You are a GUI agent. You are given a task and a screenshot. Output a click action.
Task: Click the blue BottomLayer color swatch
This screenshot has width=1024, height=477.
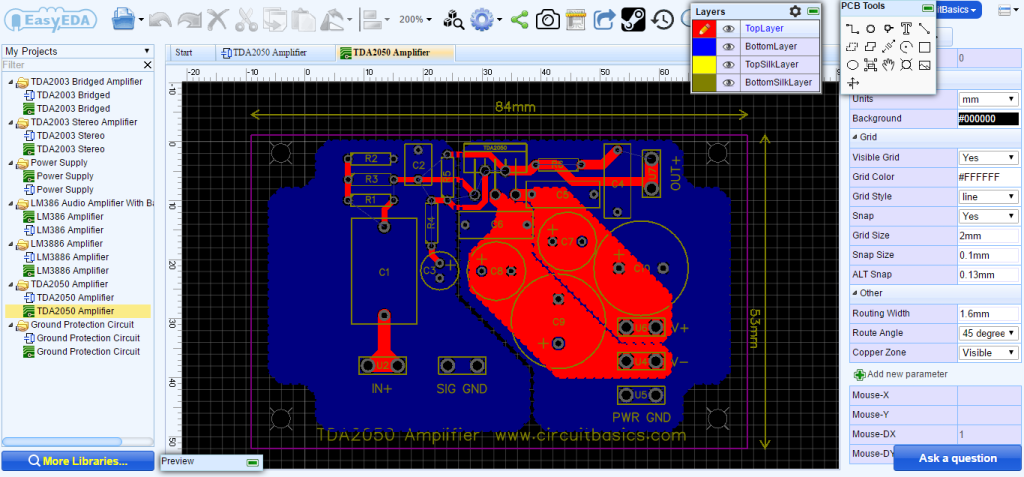click(704, 47)
